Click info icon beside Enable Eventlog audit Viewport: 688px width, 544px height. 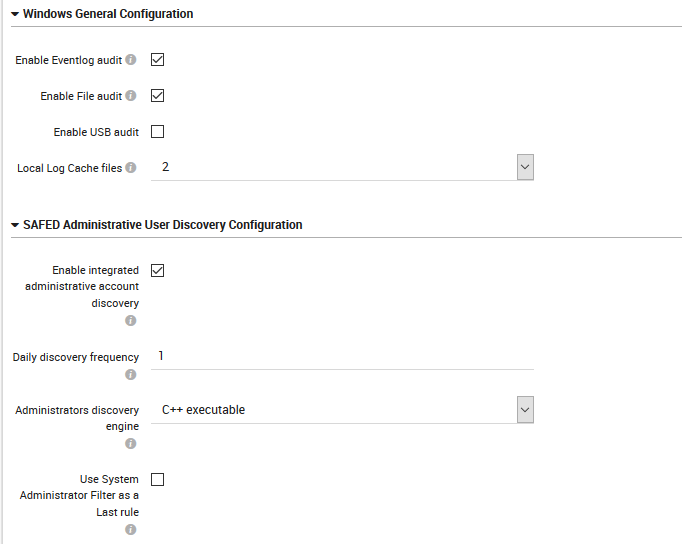[x=131, y=60]
